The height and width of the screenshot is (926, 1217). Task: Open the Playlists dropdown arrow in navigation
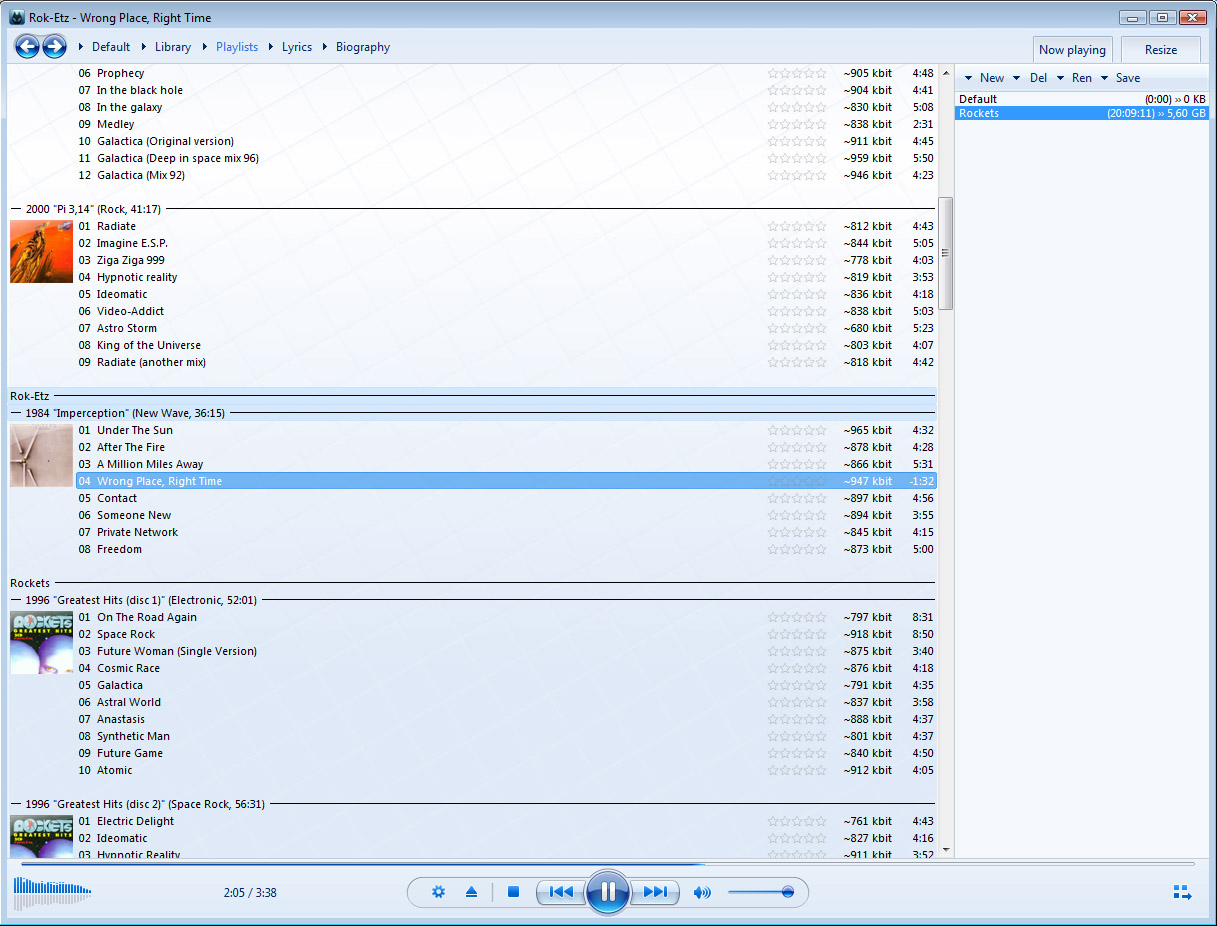[205, 47]
